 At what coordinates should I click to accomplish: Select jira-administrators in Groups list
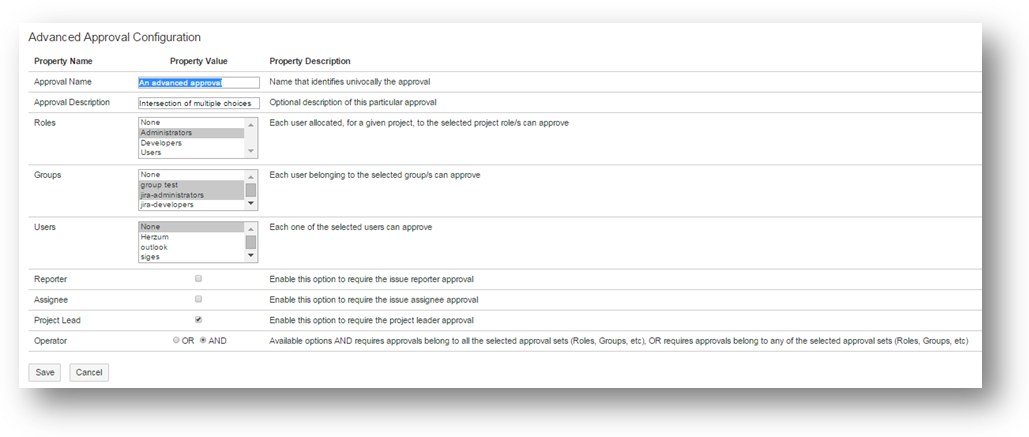click(x=191, y=195)
